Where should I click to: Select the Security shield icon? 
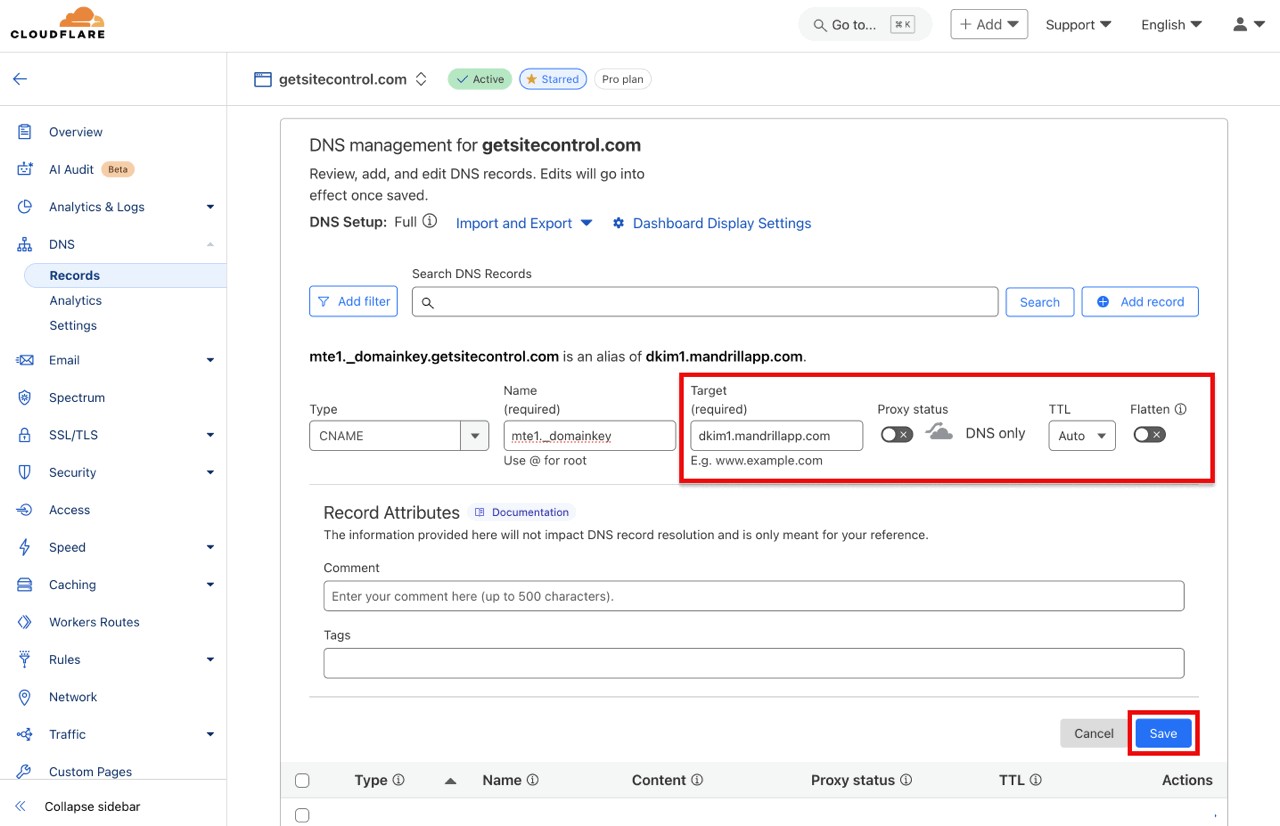click(x=25, y=471)
